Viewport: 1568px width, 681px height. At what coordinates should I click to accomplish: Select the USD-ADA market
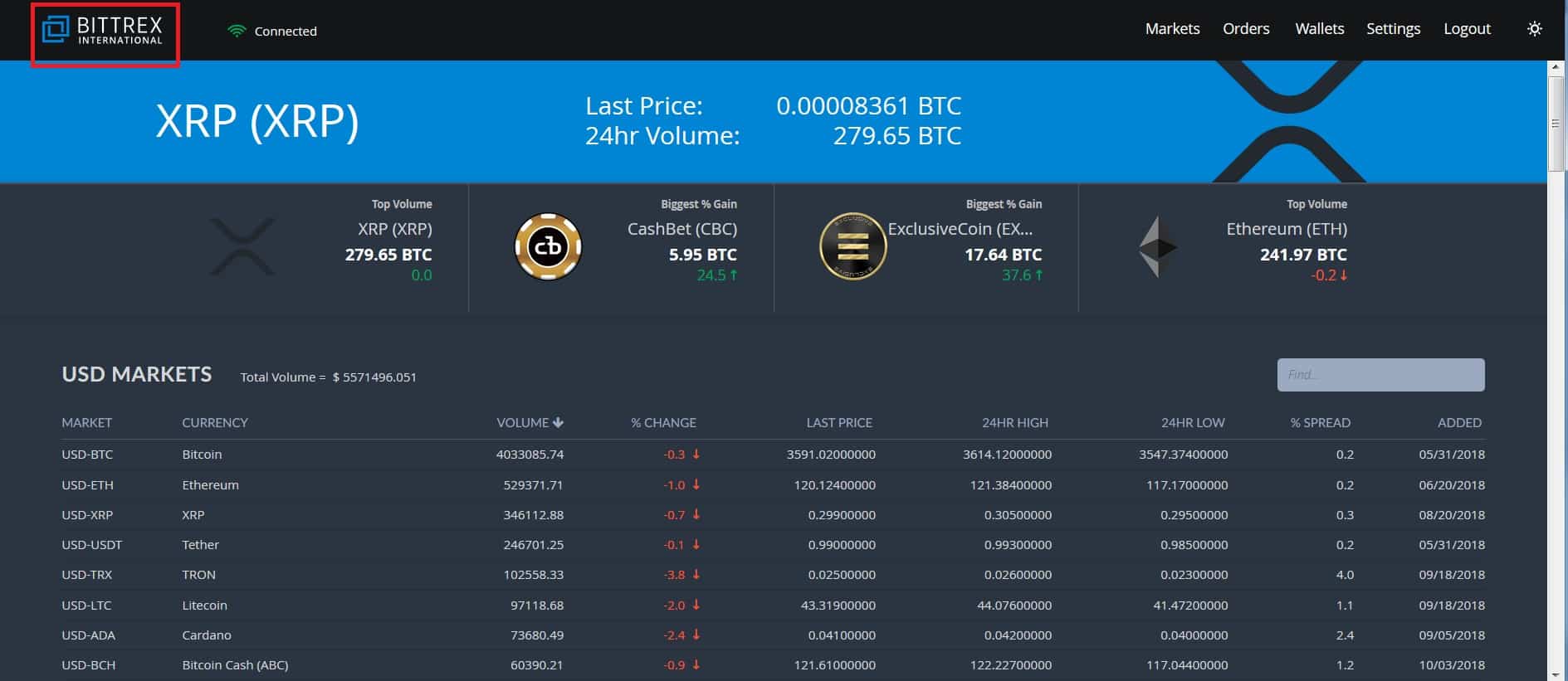pos(88,635)
